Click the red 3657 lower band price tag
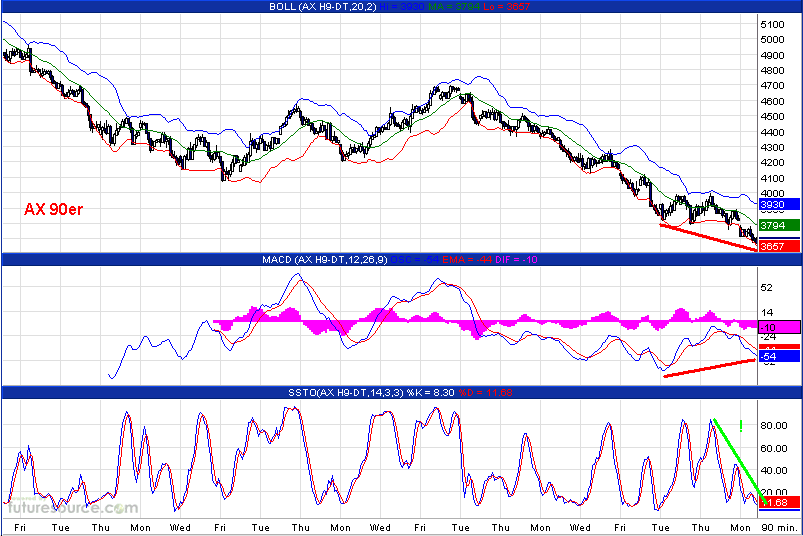The image size is (803, 536). coord(779,246)
